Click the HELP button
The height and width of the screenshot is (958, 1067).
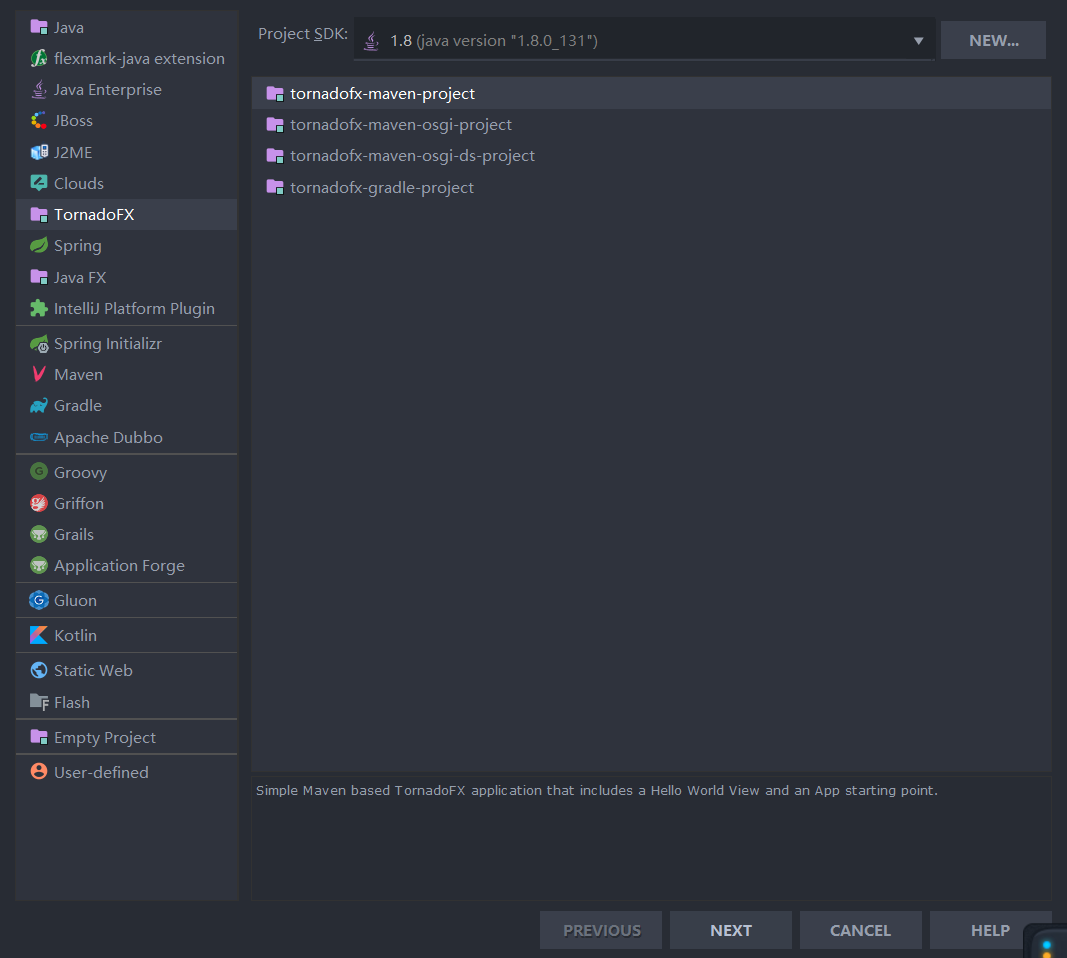[989, 930]
